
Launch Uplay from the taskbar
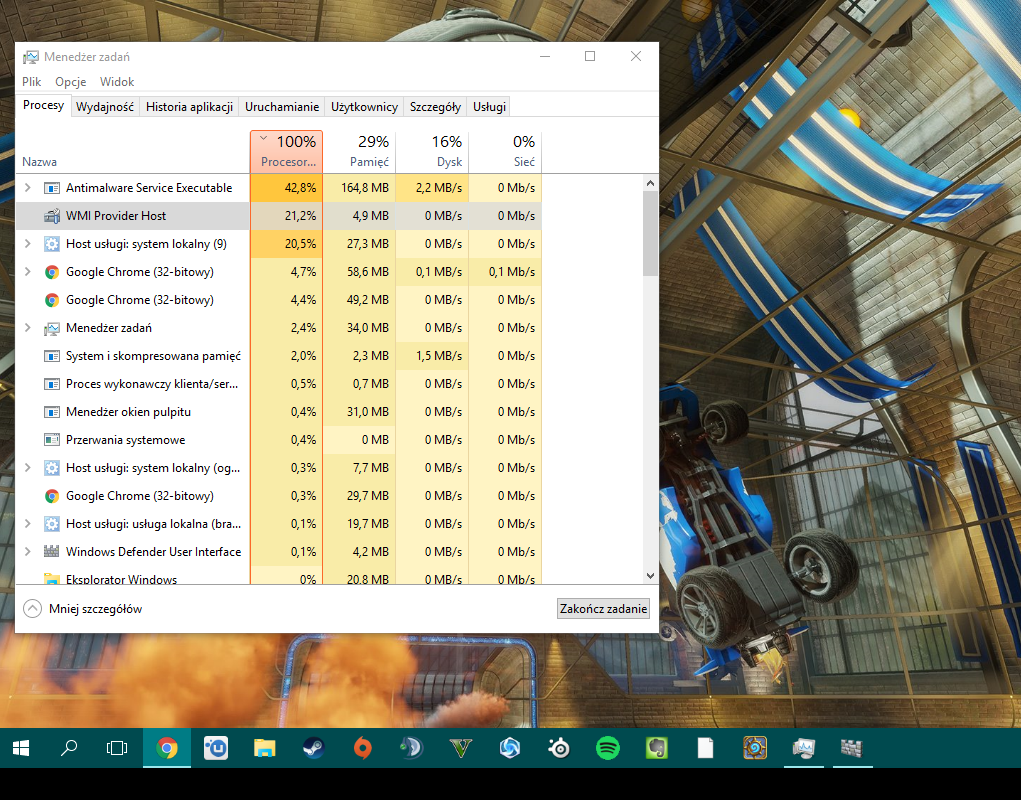click(x=216, y=748)
